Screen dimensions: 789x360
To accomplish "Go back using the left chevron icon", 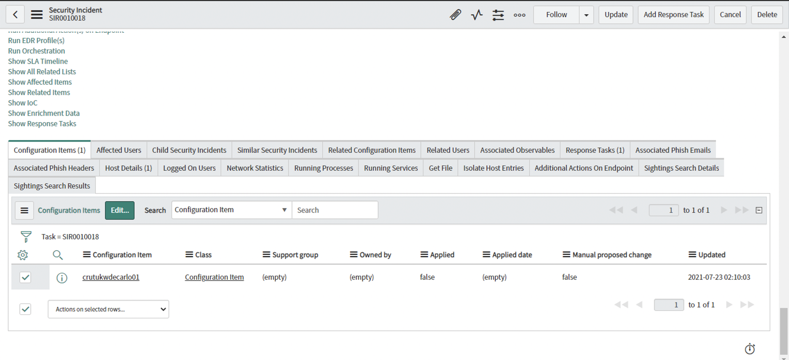I will [x=15, y=15].
